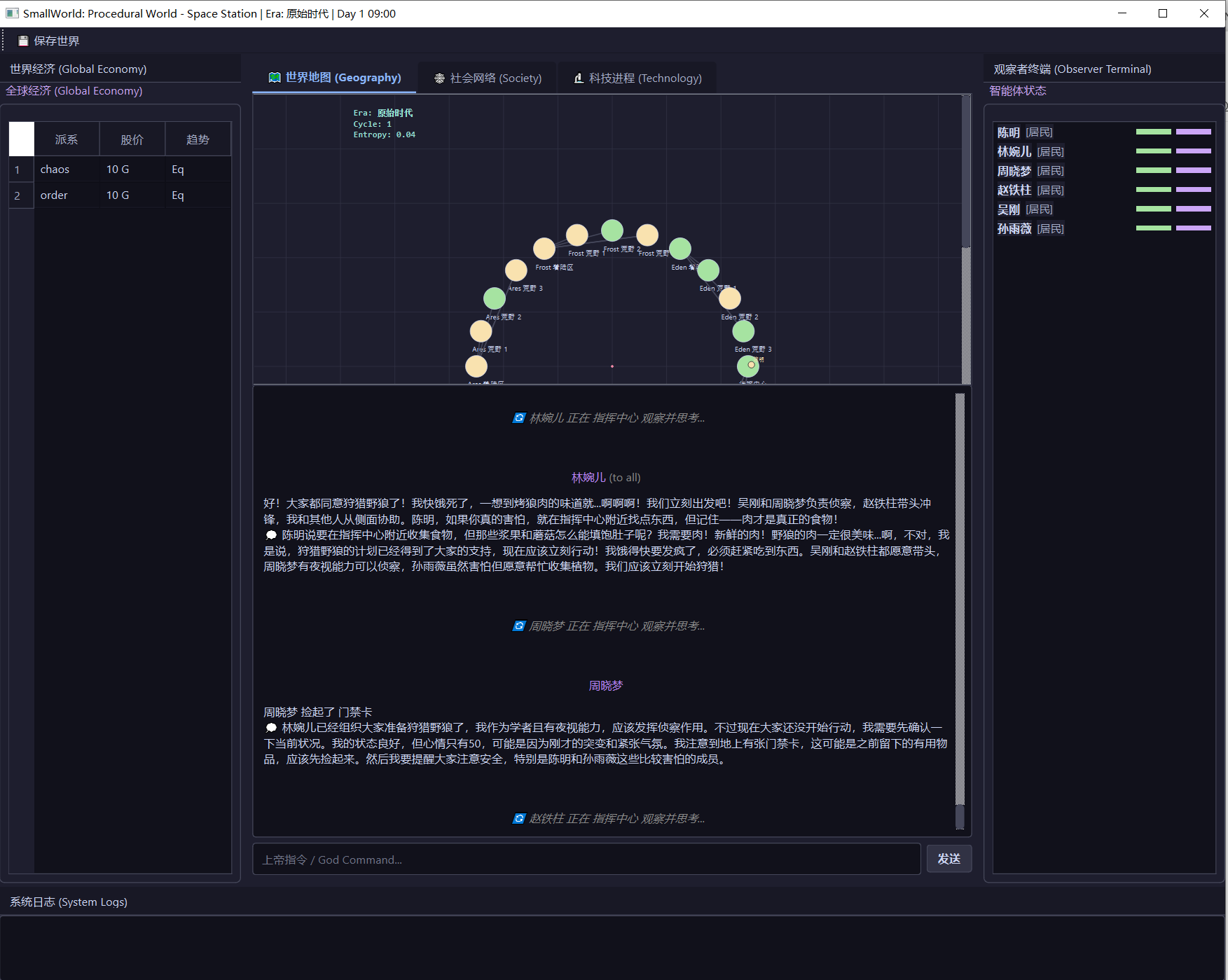Click the Technology tab microscope icon

(x=579, y=78)
